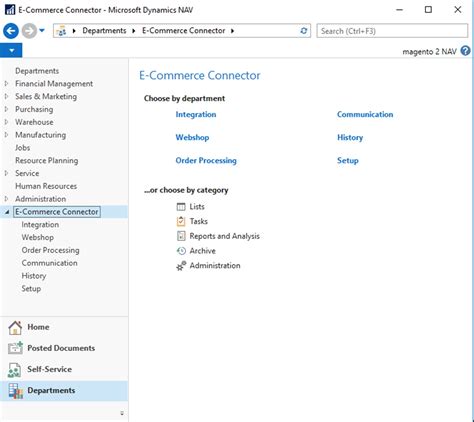Click the Search field

(x=392, y=31)
